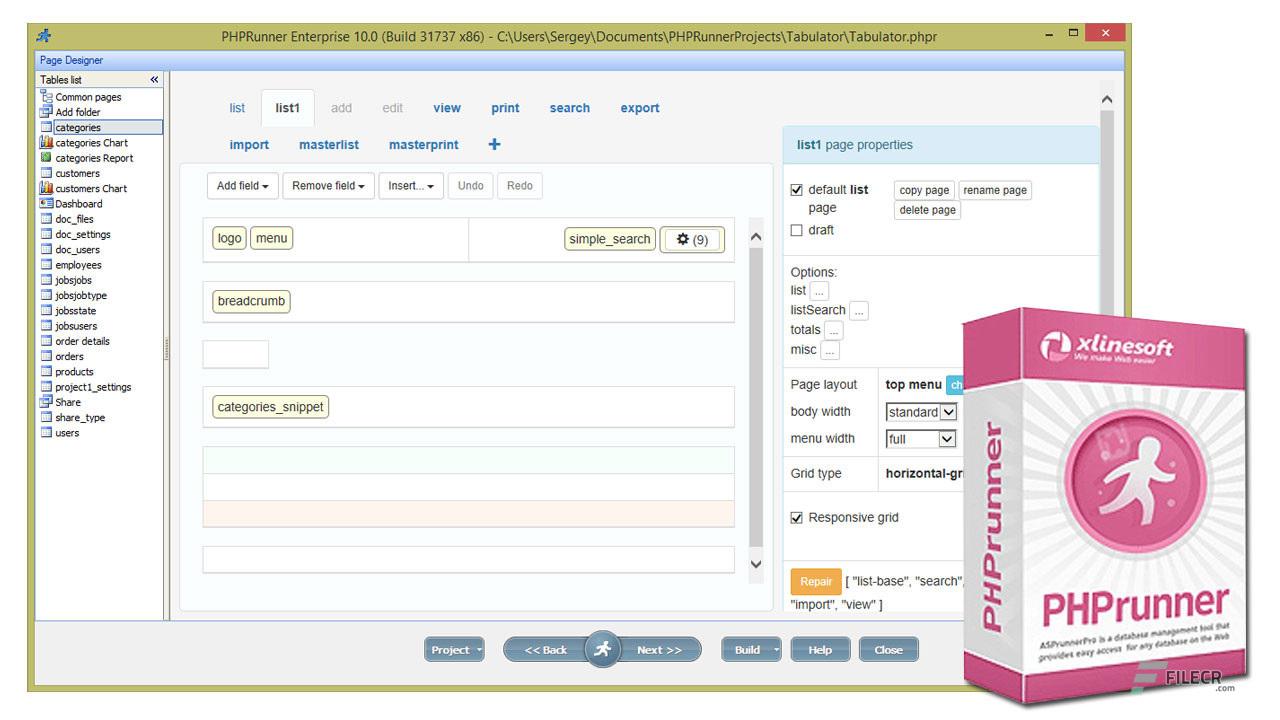Open the Remove field dropdown
This screenshot has height=720, width=1280.
328,186
